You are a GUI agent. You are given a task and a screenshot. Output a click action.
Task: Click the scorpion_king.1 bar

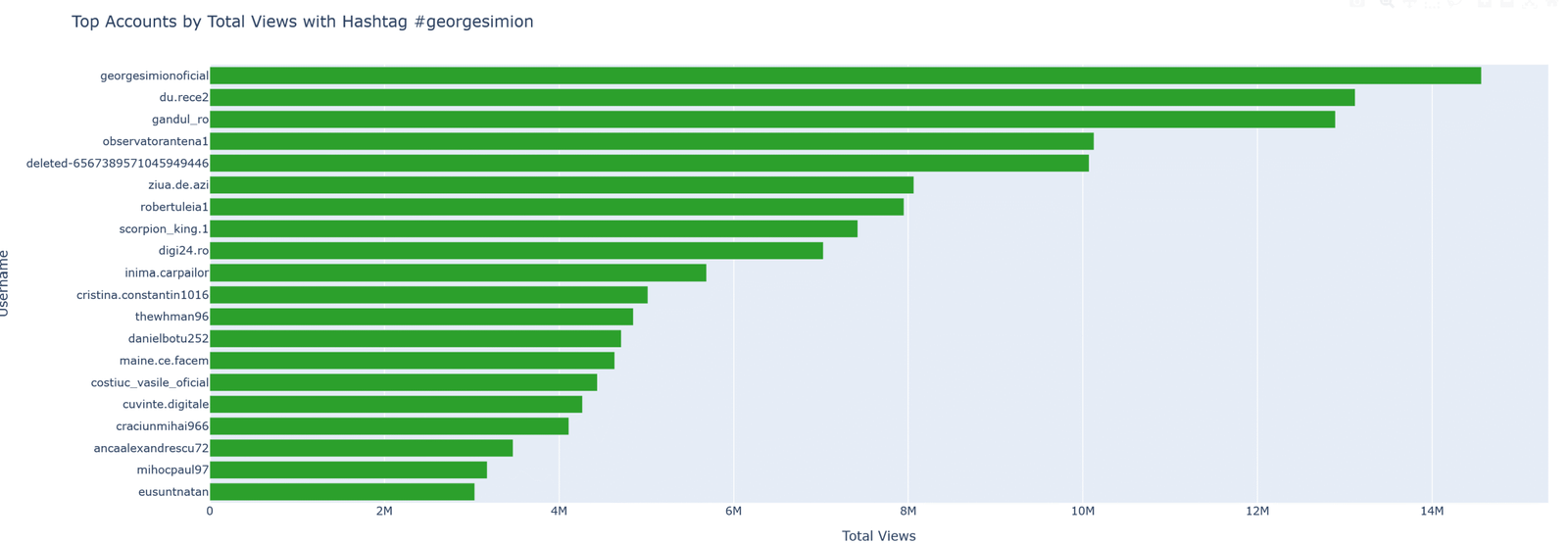533,229
